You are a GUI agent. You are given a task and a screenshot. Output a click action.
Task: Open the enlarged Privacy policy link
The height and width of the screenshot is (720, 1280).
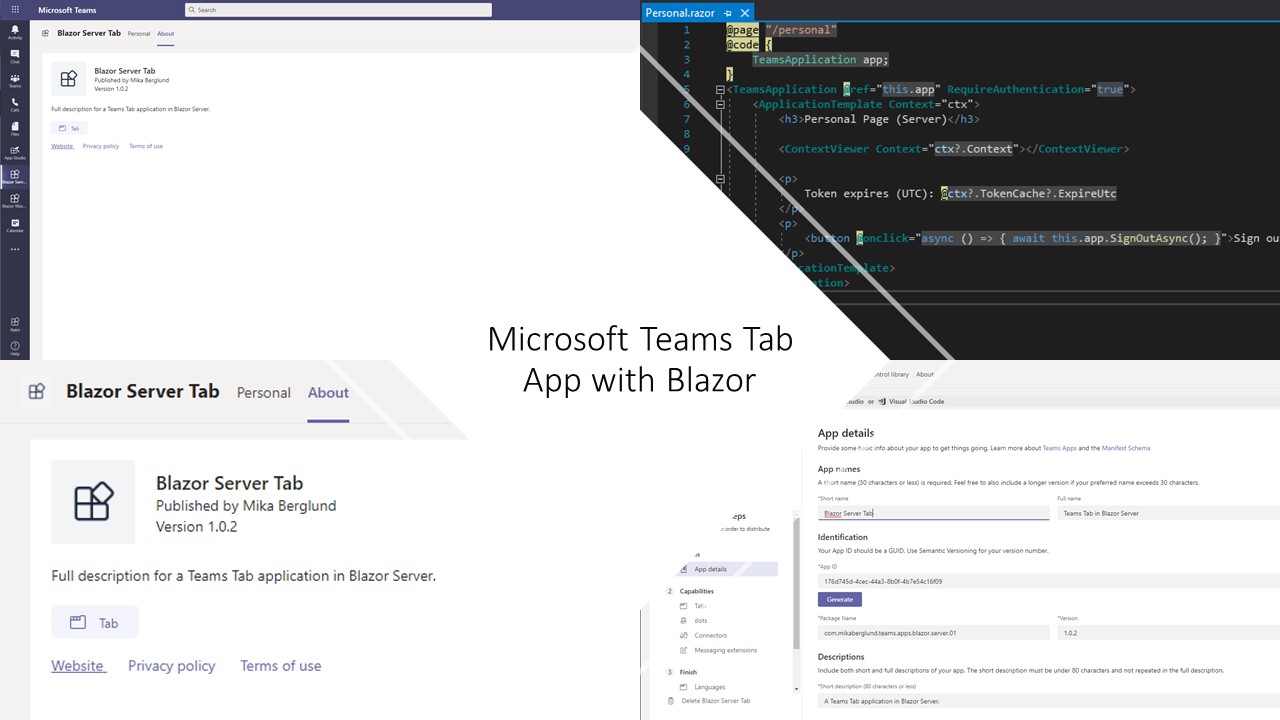[x=172, y=666]
